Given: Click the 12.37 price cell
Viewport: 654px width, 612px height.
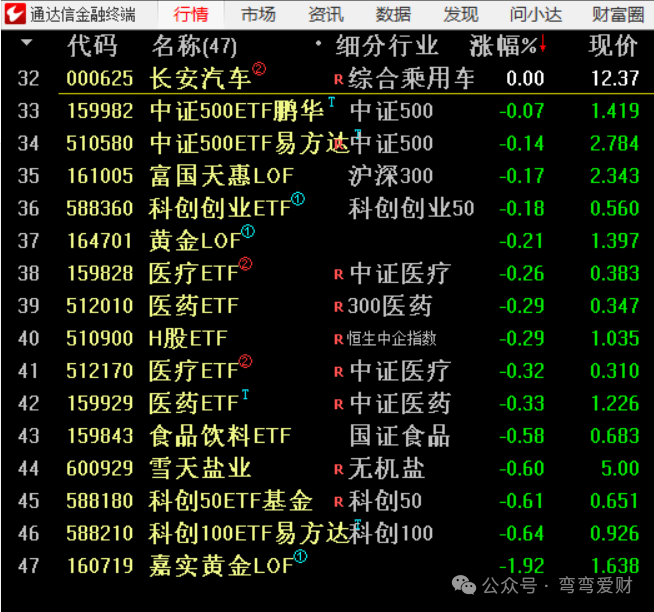Looking at the screenshot, I should 615,78.
